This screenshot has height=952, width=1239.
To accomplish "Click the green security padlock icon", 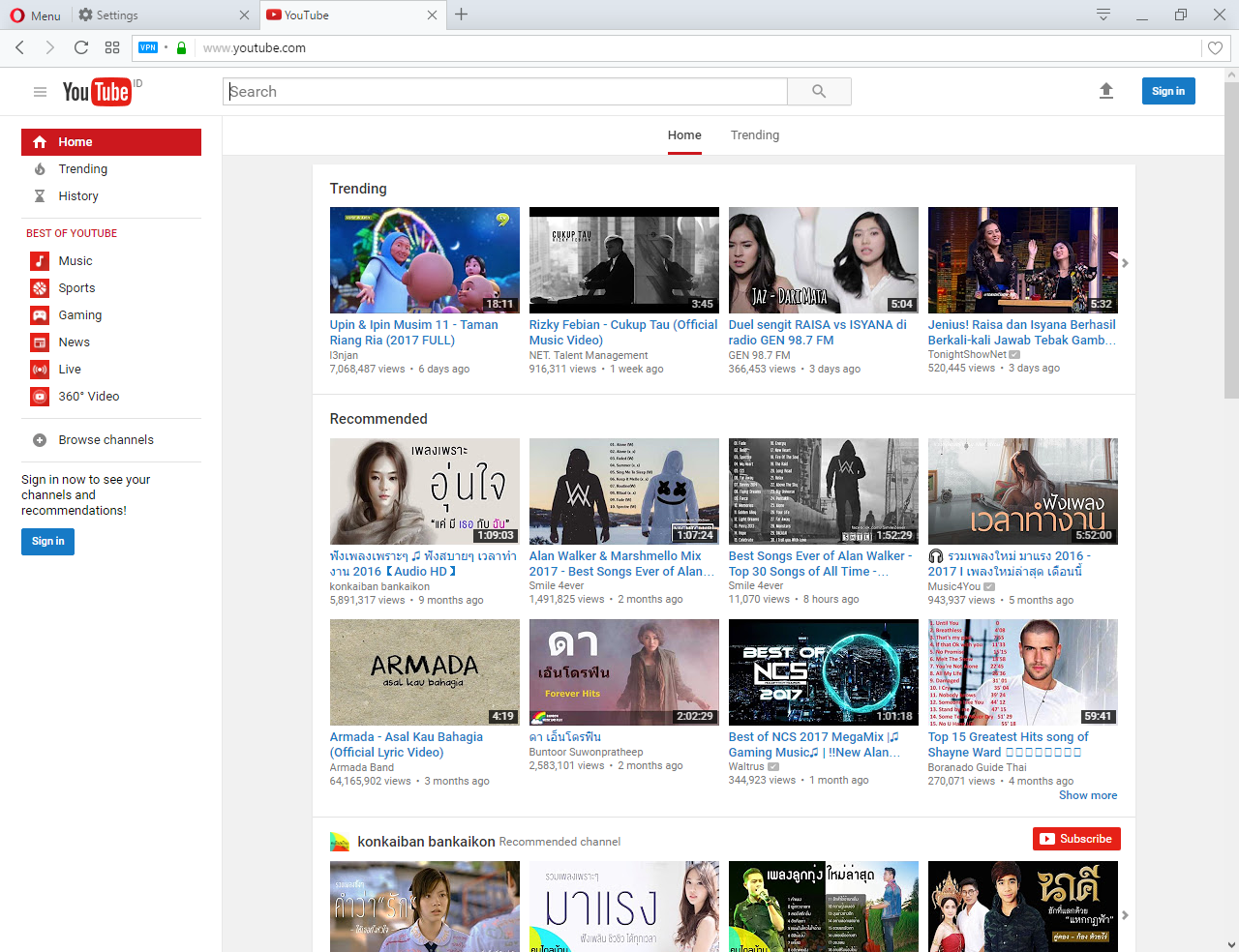I will click(181, 47).
